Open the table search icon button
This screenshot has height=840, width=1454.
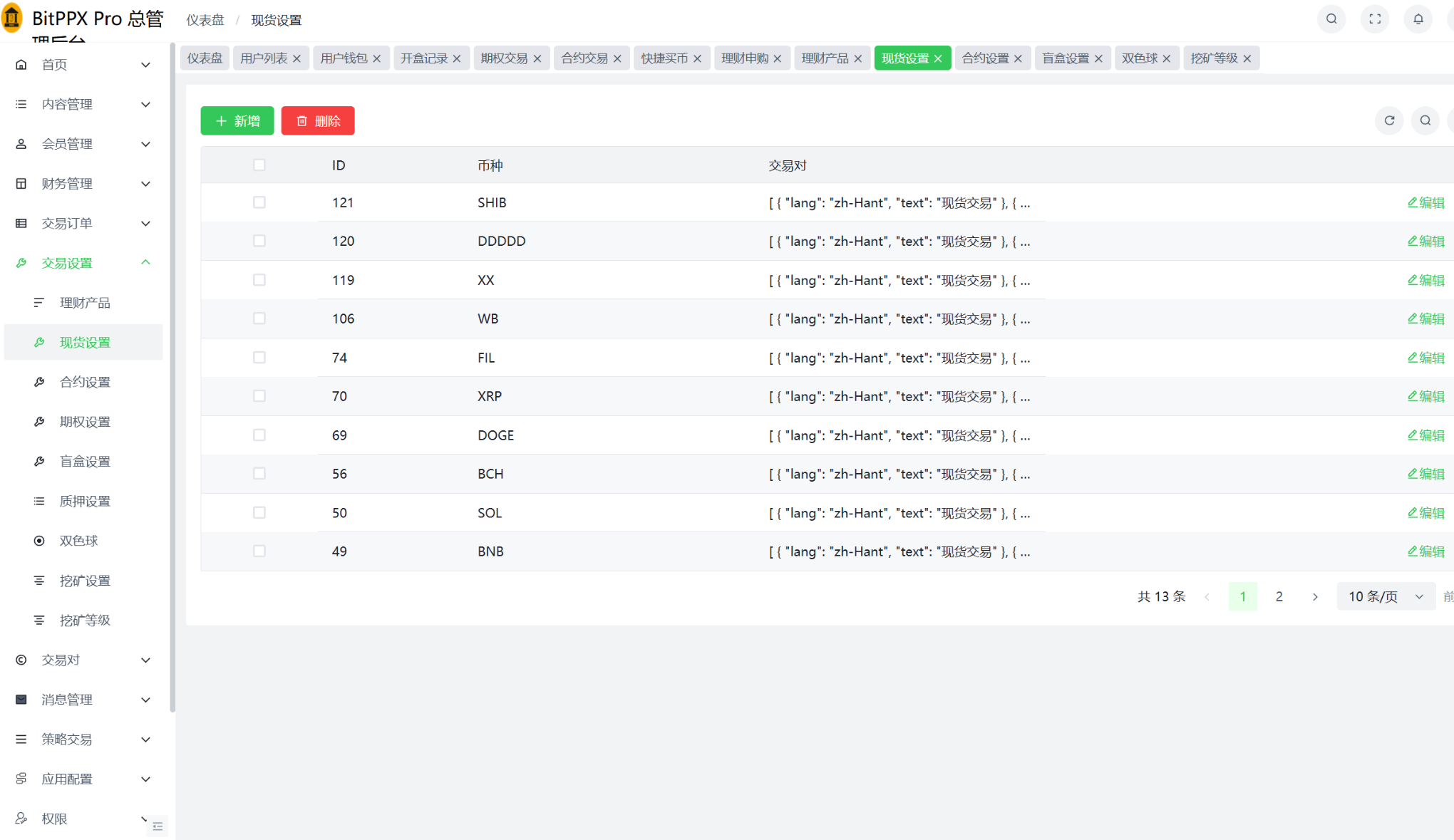(1425, 120)
